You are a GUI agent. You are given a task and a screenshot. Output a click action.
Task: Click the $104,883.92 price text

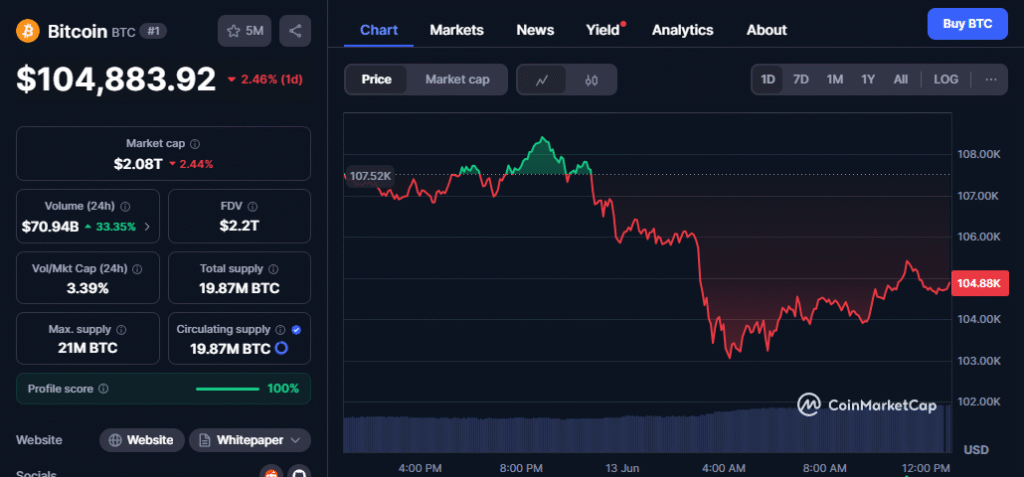(116, 79)
